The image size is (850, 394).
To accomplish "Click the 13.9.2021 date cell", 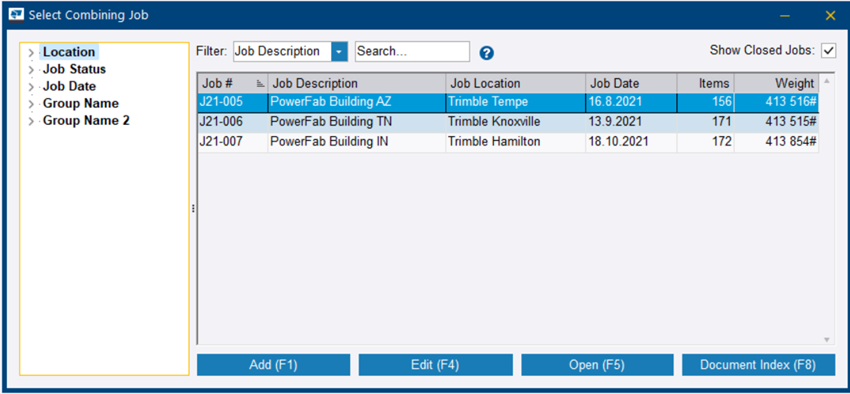I will click(631, 122).
